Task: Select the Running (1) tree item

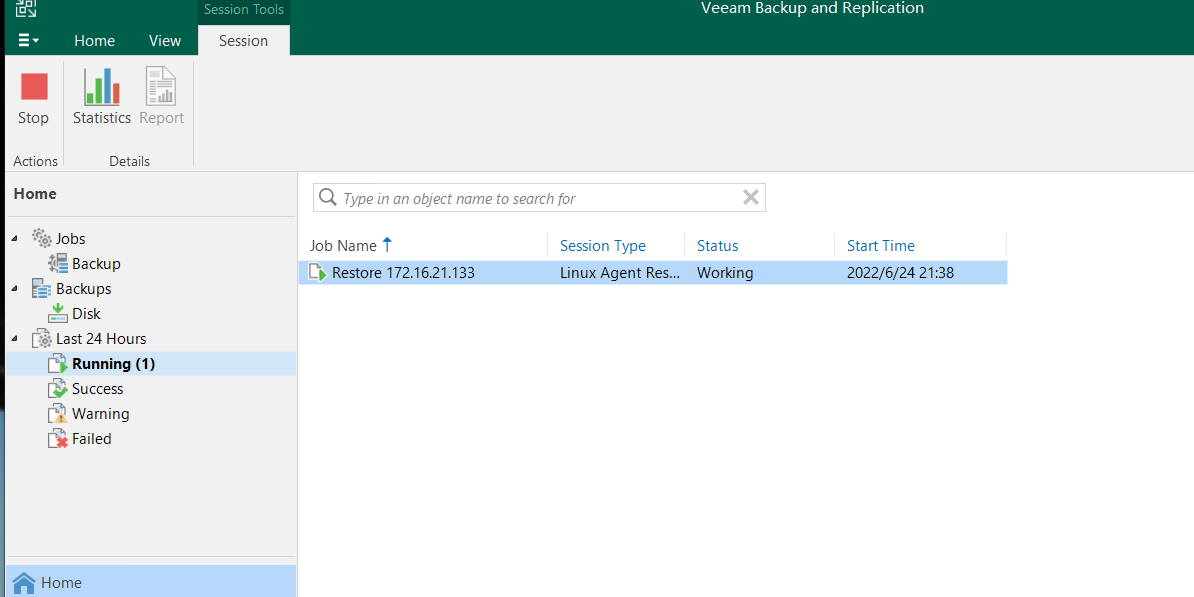Action: click(113, 364)
